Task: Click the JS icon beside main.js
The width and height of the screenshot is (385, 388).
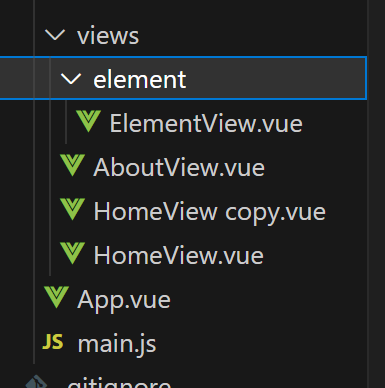Action: click(53, 342)
